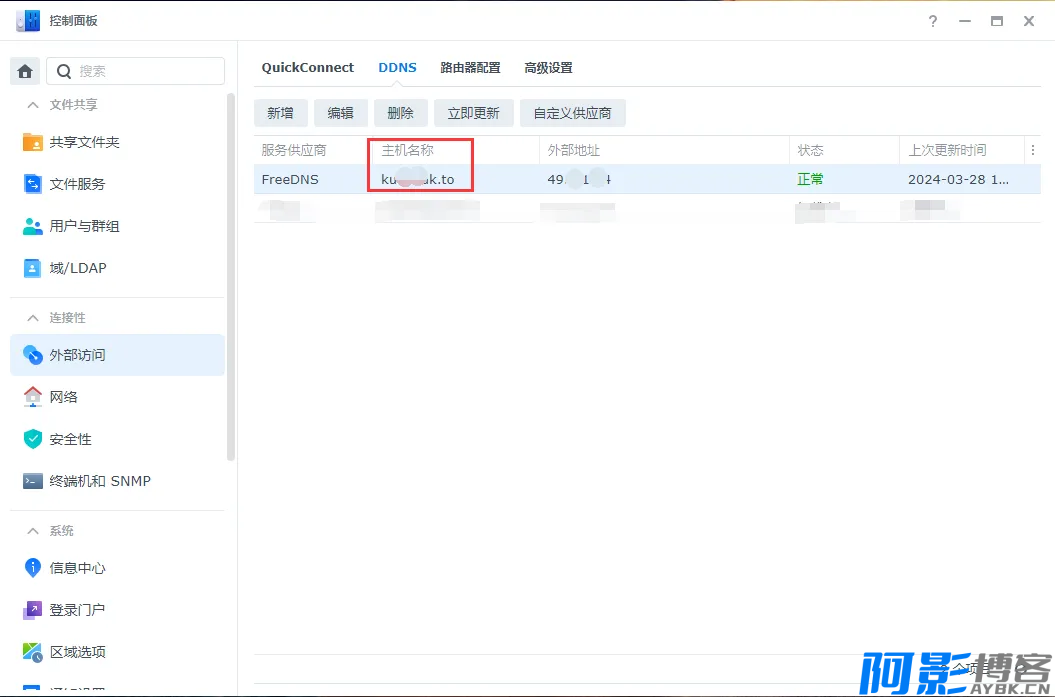Open the help question mark icon
Viewport: 1055px width, 697px height.
coord(933,21)
